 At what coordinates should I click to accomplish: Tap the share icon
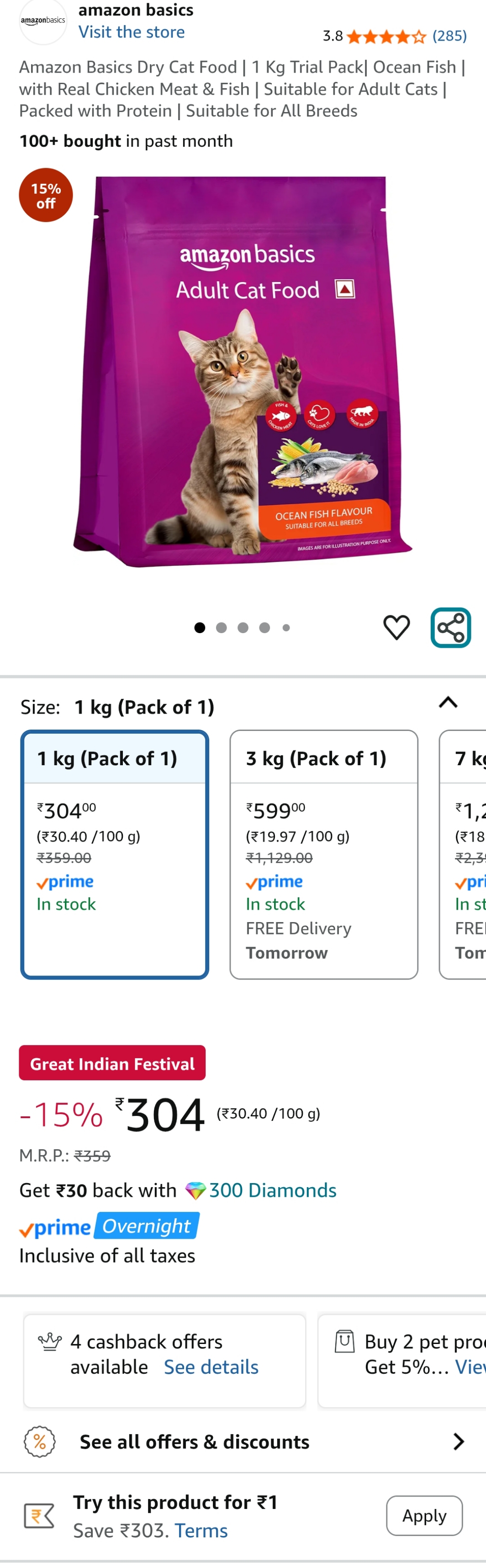(451, 628)
